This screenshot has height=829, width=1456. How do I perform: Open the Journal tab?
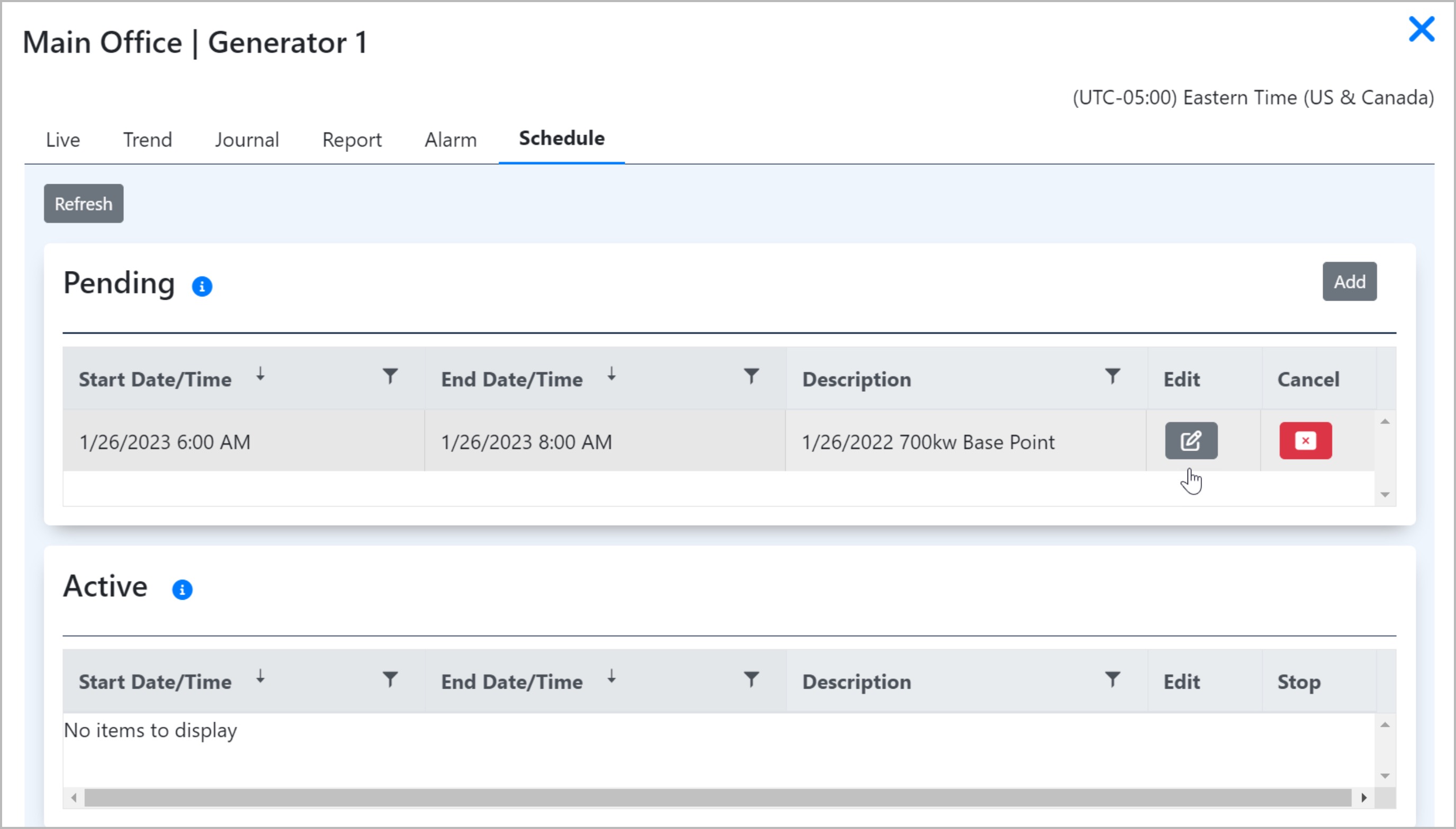(247, 140)
